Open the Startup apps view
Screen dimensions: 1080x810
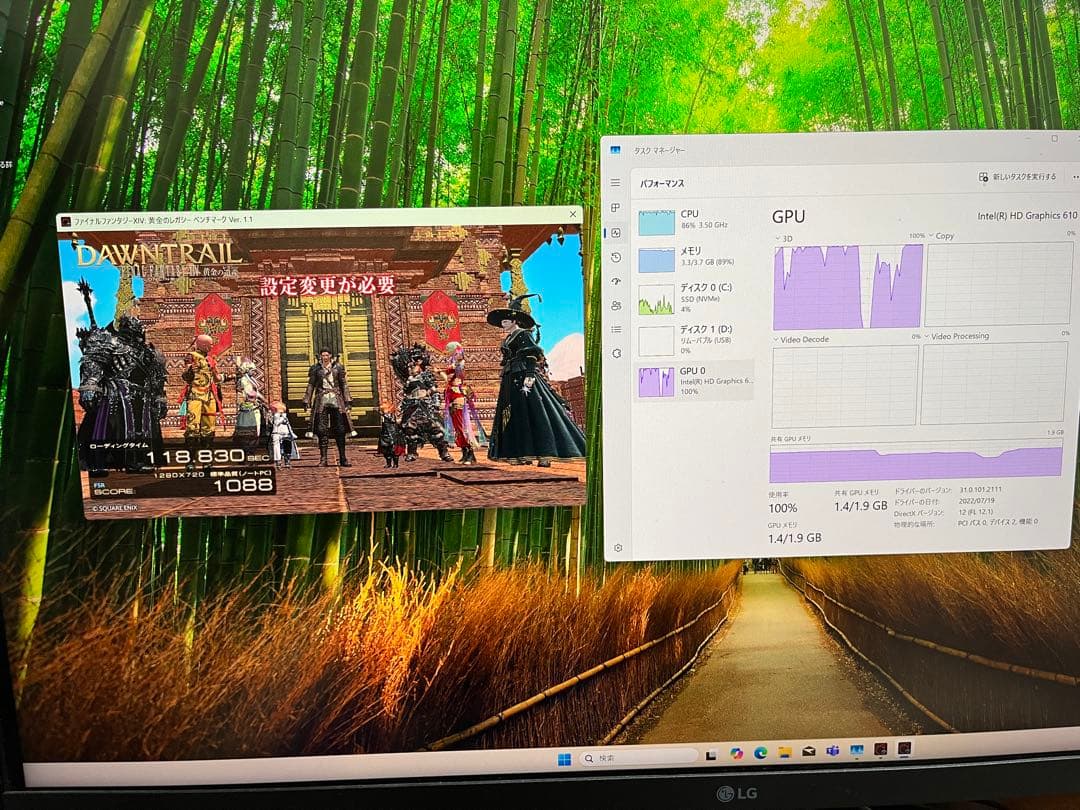(615, 278)
